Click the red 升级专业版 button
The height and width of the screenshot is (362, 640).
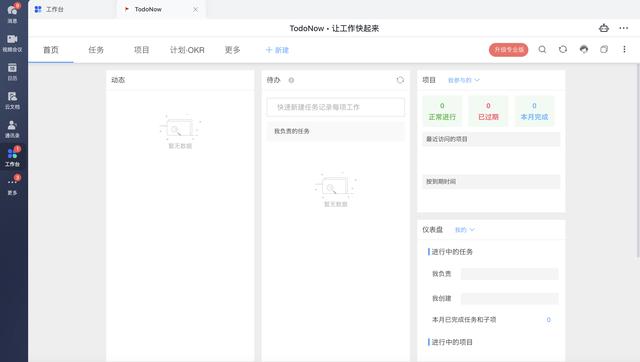pyautogui.click(x=509, y=50)
